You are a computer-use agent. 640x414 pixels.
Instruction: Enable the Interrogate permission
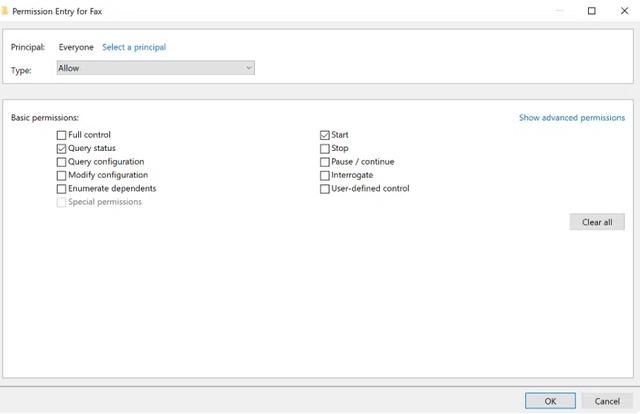click(325, 175)
